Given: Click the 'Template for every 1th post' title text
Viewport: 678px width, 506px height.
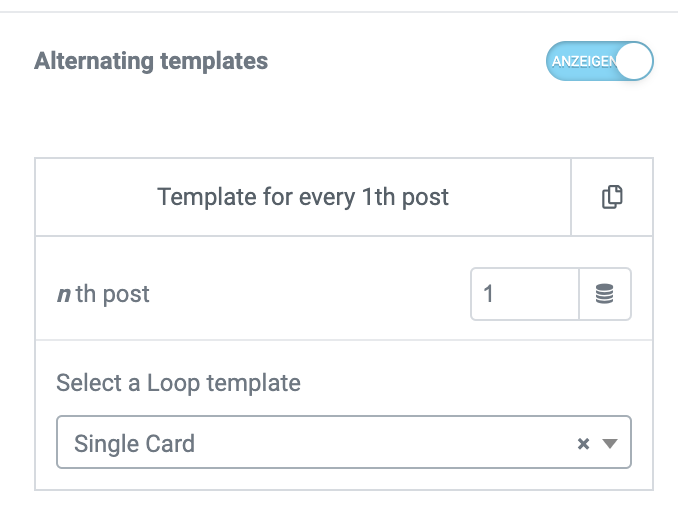Looking at the screenshot, I should click(x=303, y=197).
